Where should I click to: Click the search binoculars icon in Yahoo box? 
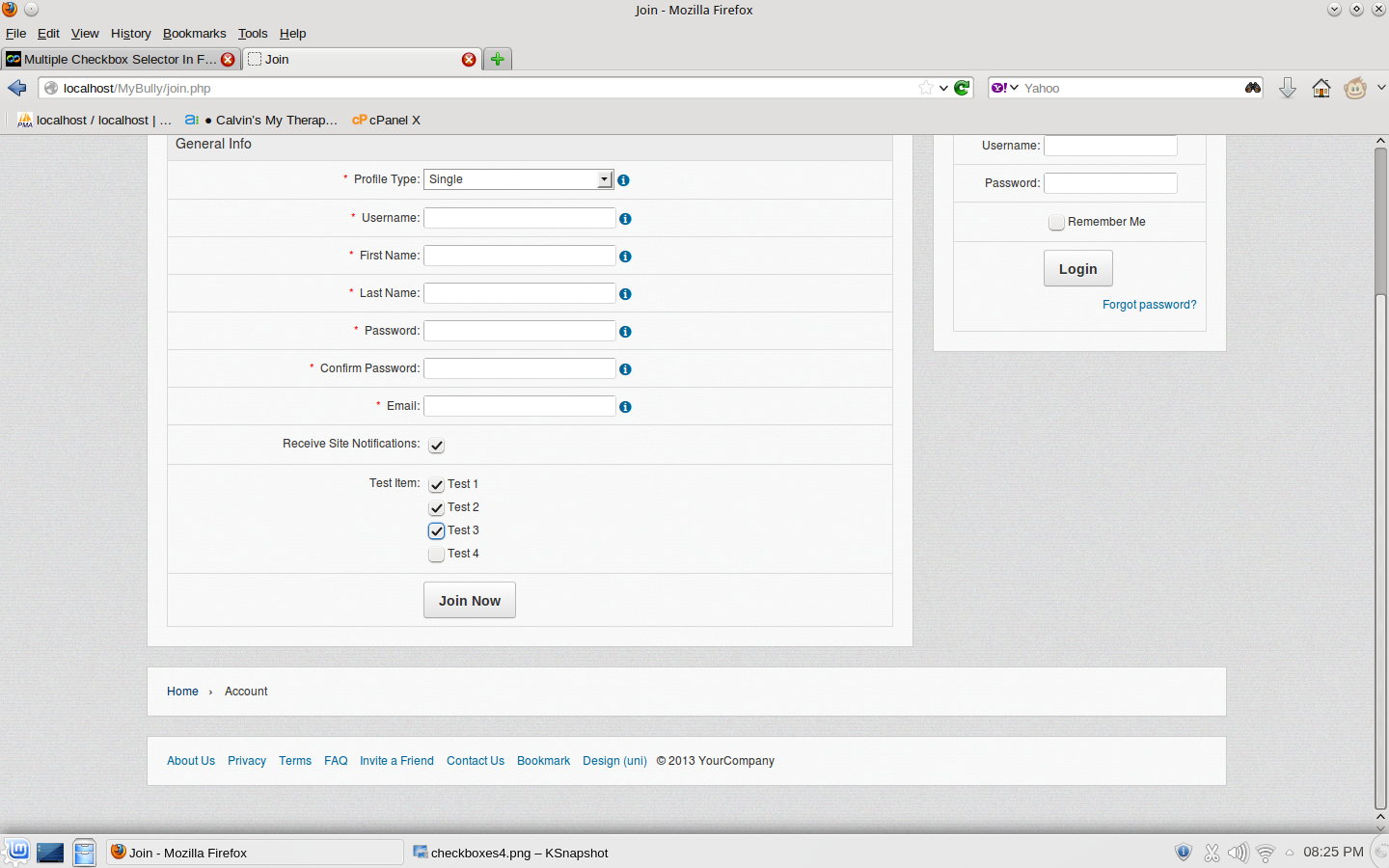pos(1252,88)
